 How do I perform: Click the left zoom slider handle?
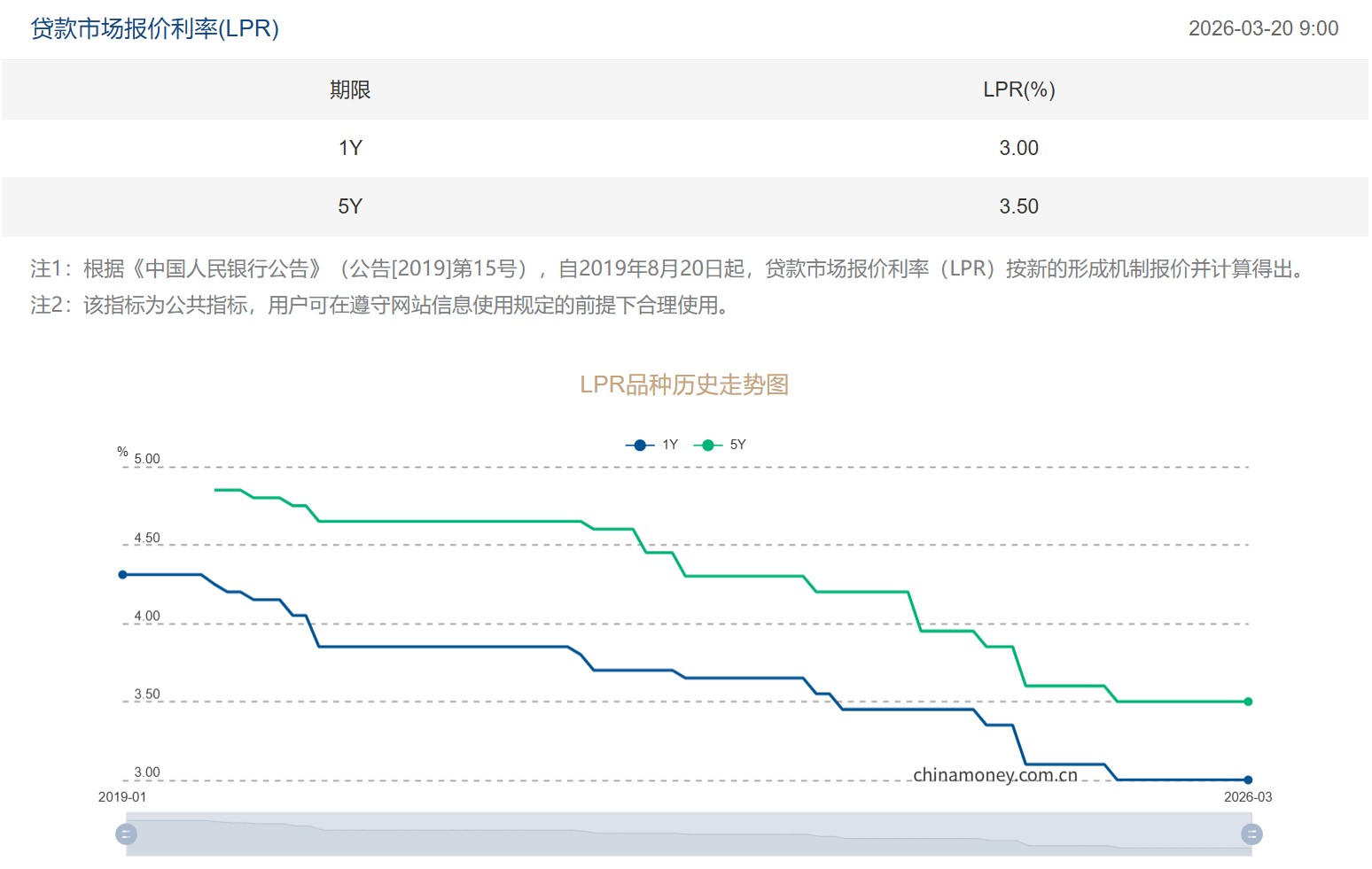coord(127,834)
